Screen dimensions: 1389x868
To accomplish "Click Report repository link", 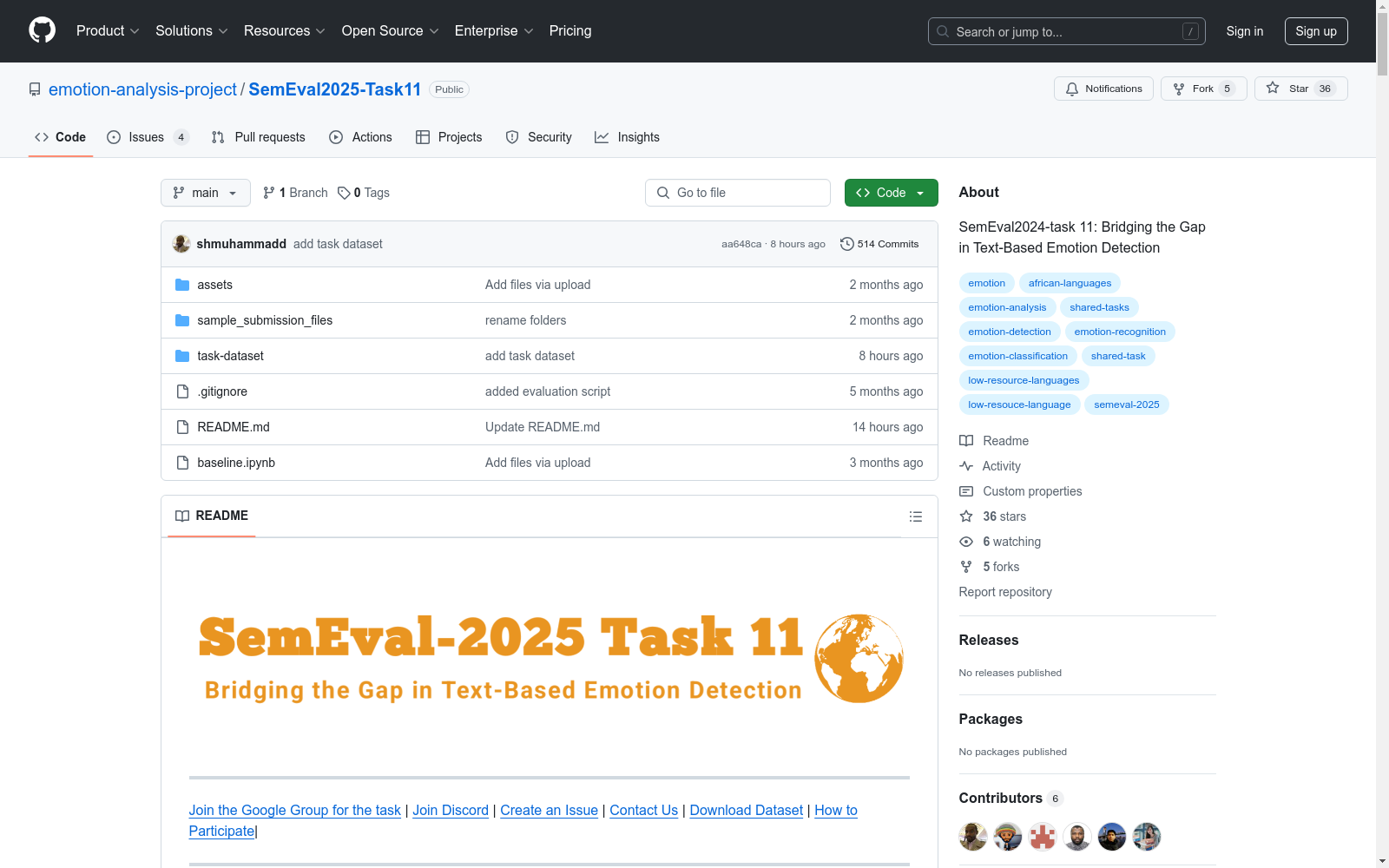I will [1005, 592].
